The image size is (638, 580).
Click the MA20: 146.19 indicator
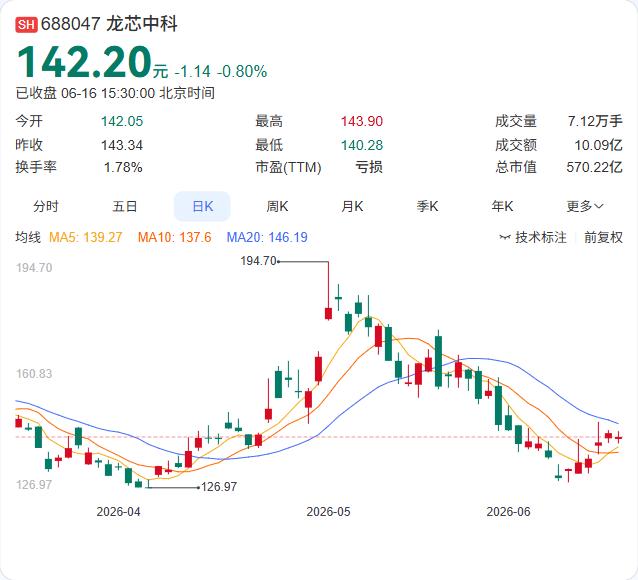[x=267, y=237]
